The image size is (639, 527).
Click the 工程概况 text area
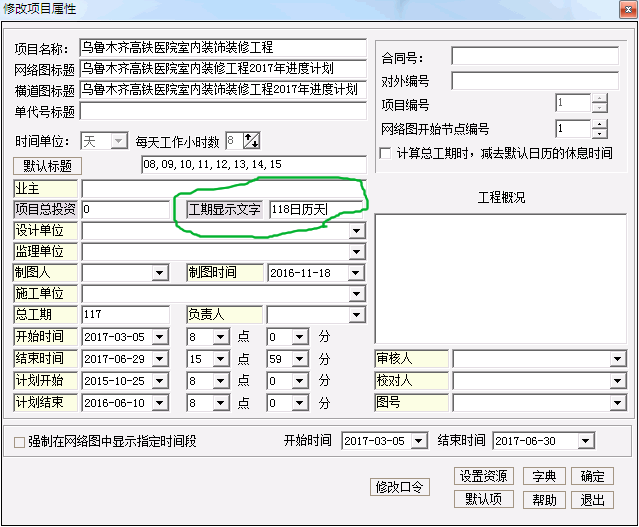pyautogui.click(x=500, y=279)
